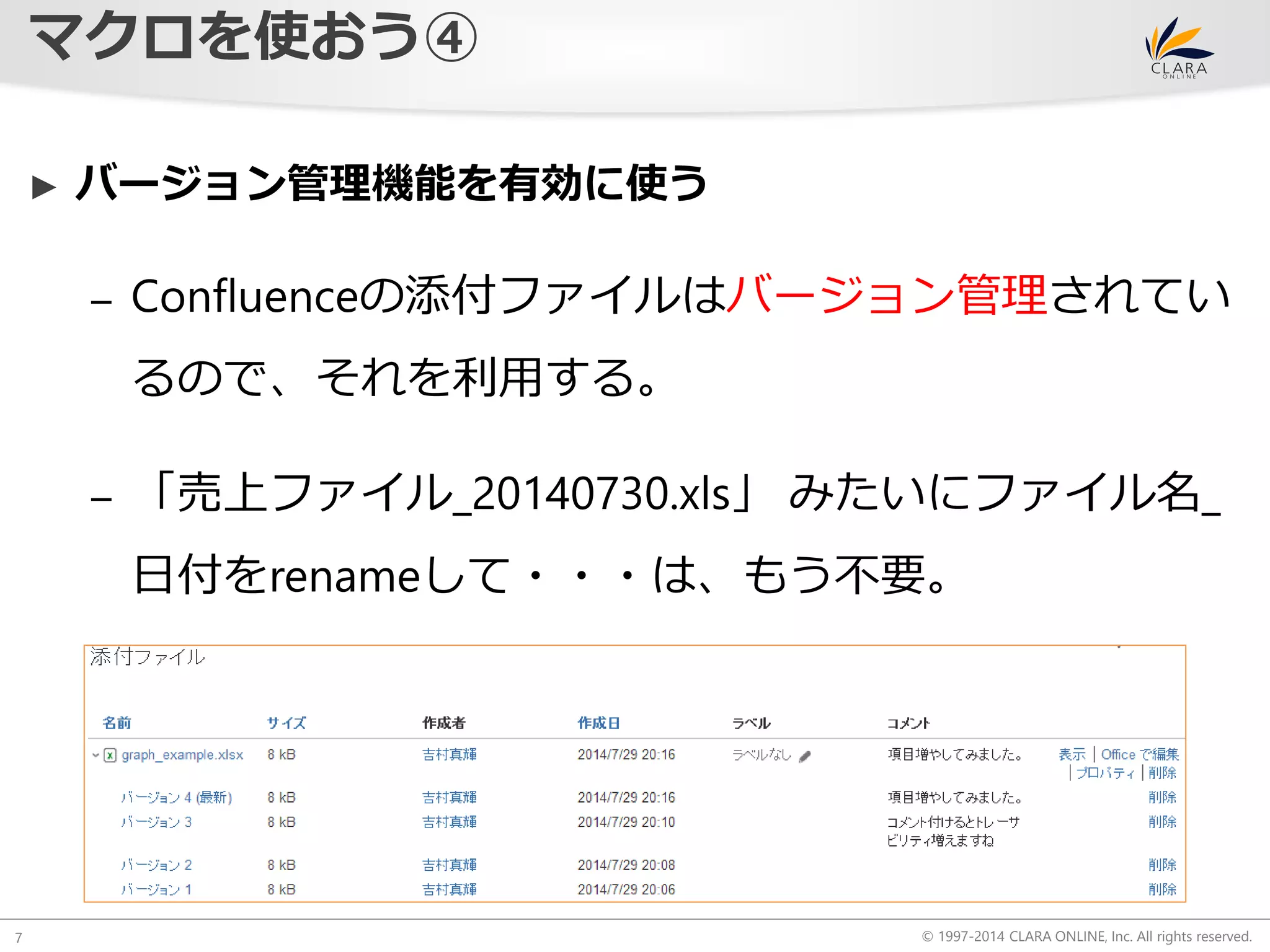This screenshot has width=1270, height=952.
Task: Click the Excel file icon beside graph_example.xlsx
Action: pyautogui.click(x=110, y=755)
